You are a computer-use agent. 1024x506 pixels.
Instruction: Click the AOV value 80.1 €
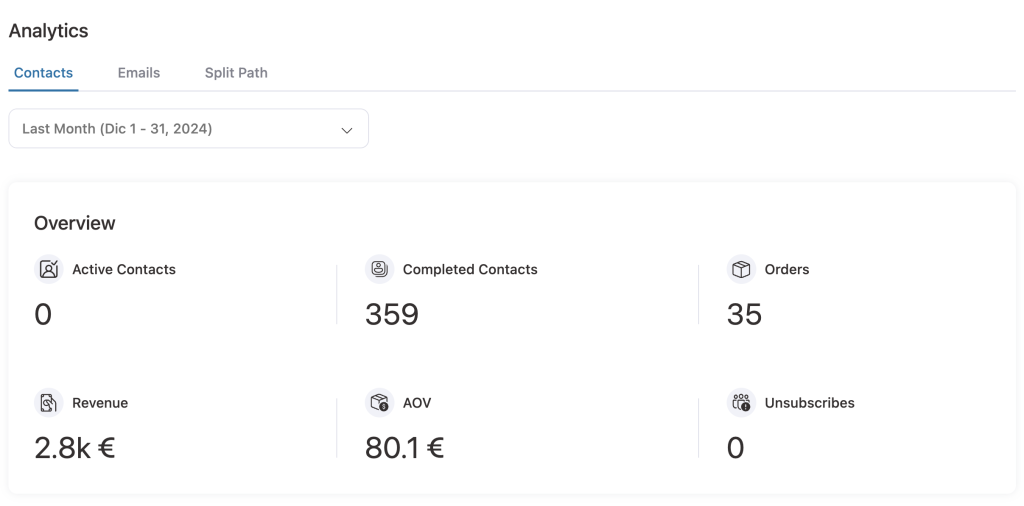(404, 448)
